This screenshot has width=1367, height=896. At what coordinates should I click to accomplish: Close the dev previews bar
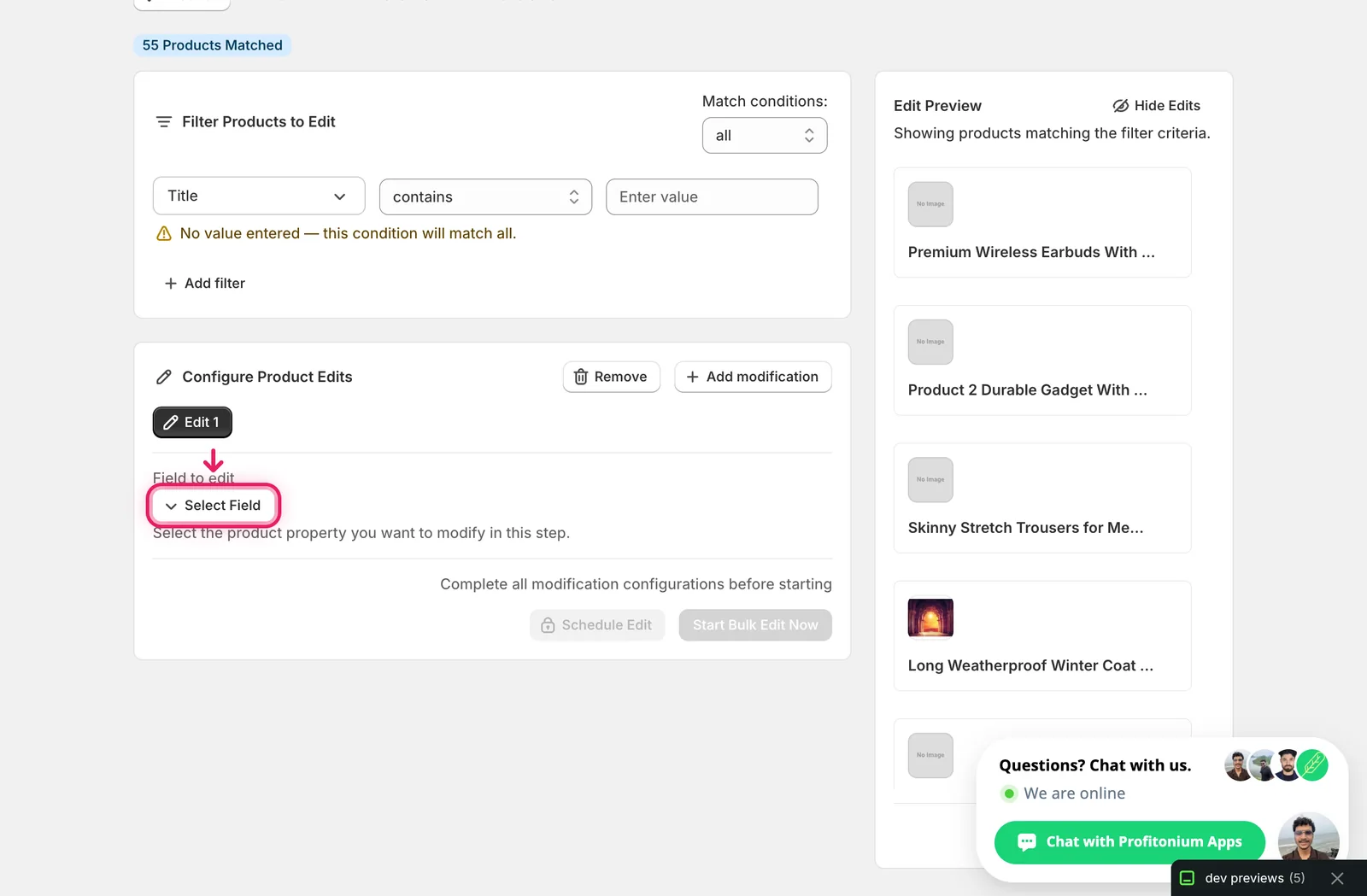(x=1337, y=878)
